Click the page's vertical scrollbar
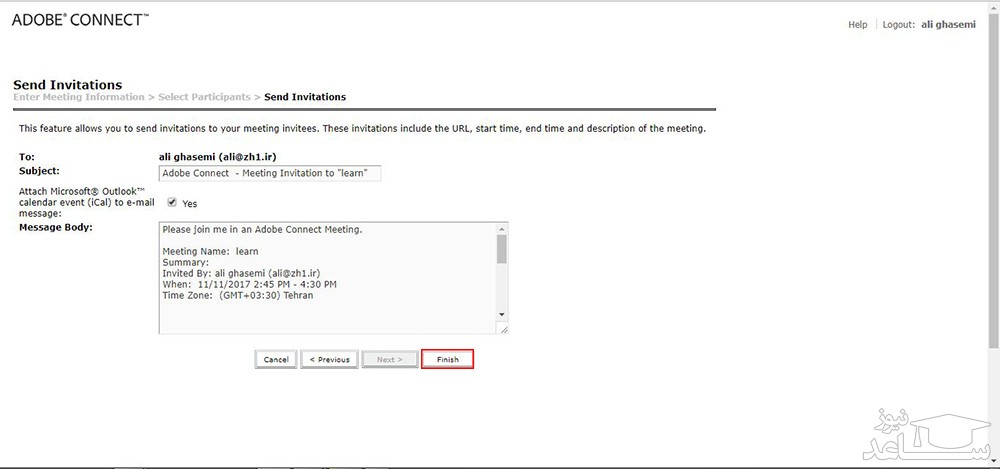This screenshot has width=1000, height=469. pyautogui.click(x=993, y=200)
